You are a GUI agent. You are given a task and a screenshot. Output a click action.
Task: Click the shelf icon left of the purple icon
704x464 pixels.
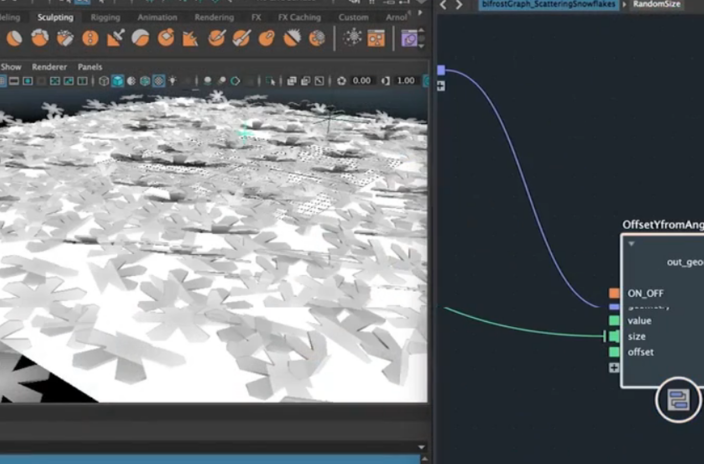pyautogui.click(x=376, y=38)
